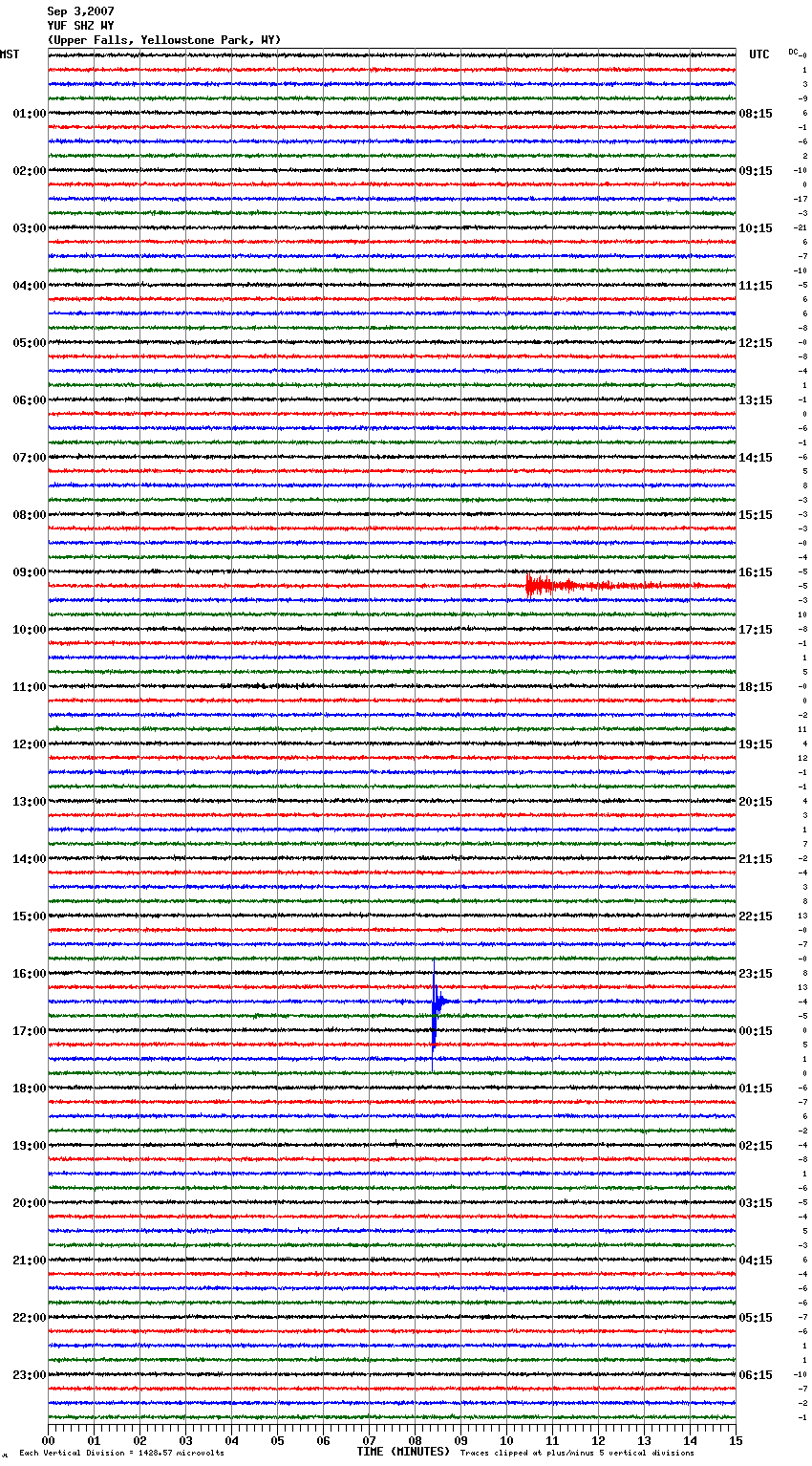Click the 11:15 UTC time label
The image size is (812, 1466).
click(756, 286)
